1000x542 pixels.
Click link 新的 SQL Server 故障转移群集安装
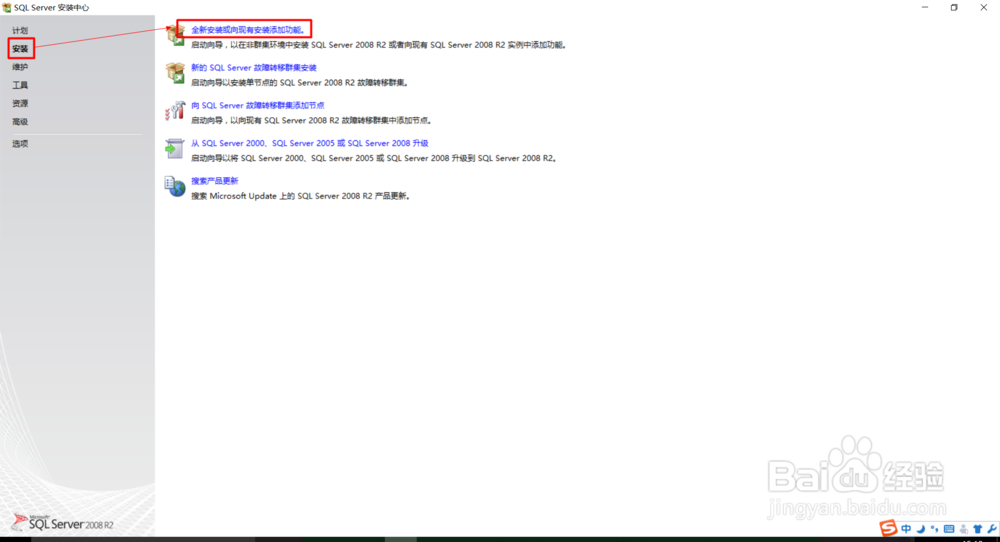point(254,67)
